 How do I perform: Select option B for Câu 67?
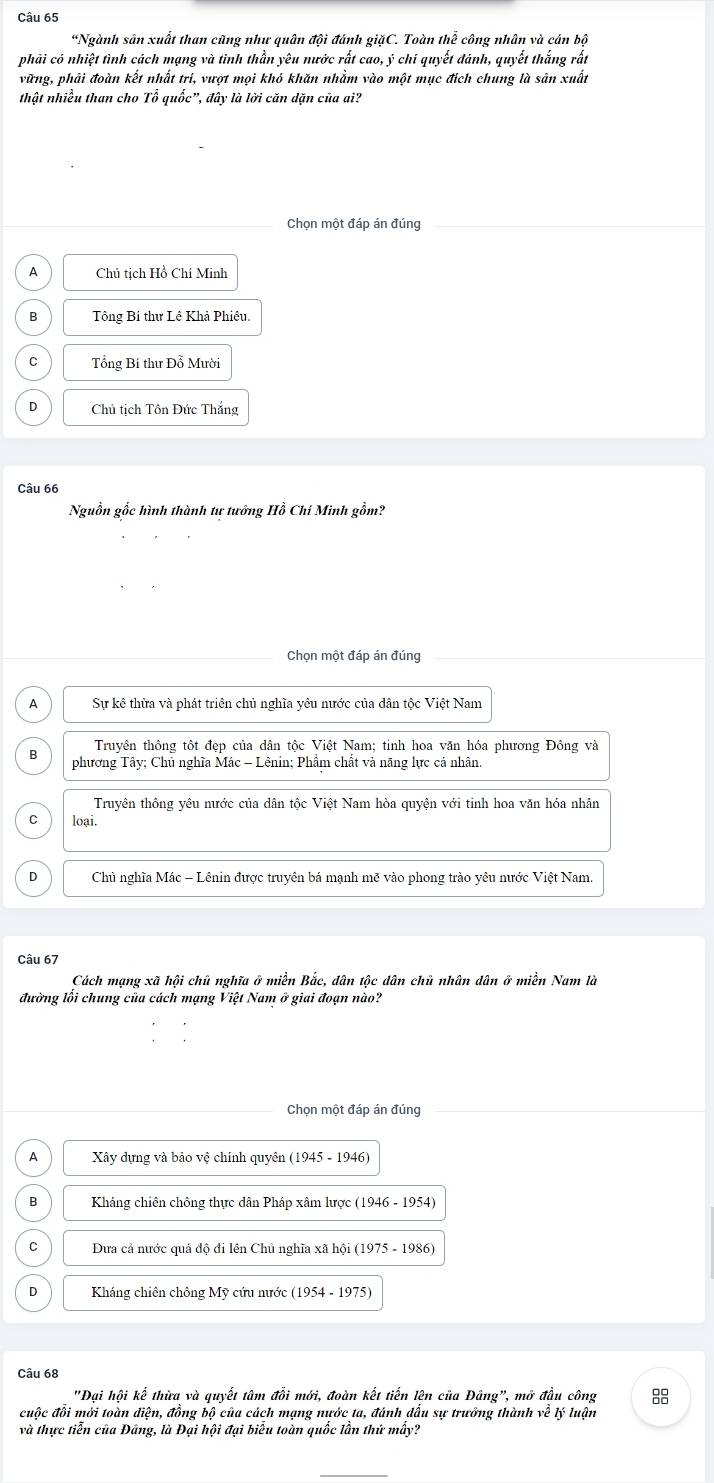tap(33, 1203)
